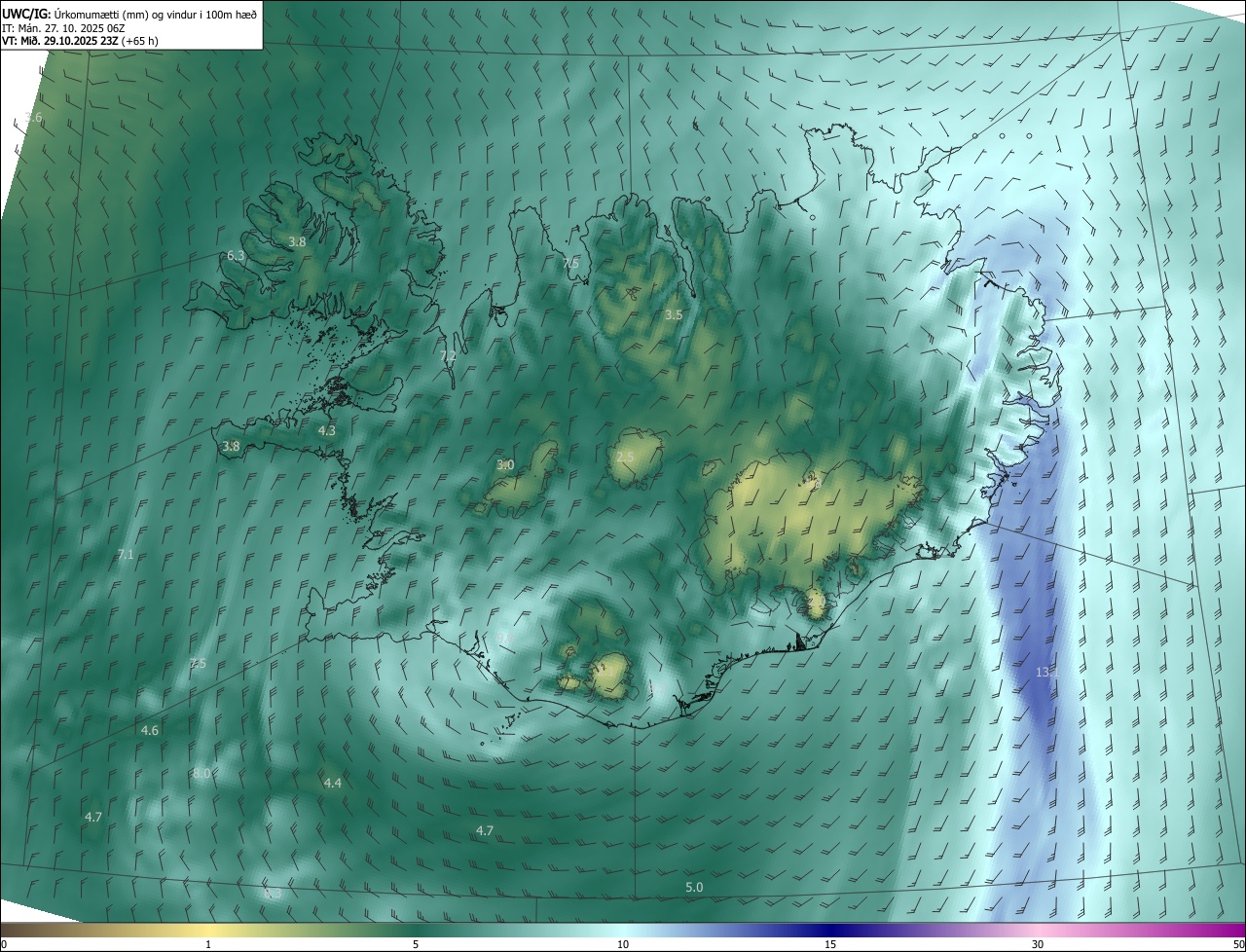1246x952 pixels.
Task: Click the 4.7 value nearest the left map edge
Action: [93, 818]
